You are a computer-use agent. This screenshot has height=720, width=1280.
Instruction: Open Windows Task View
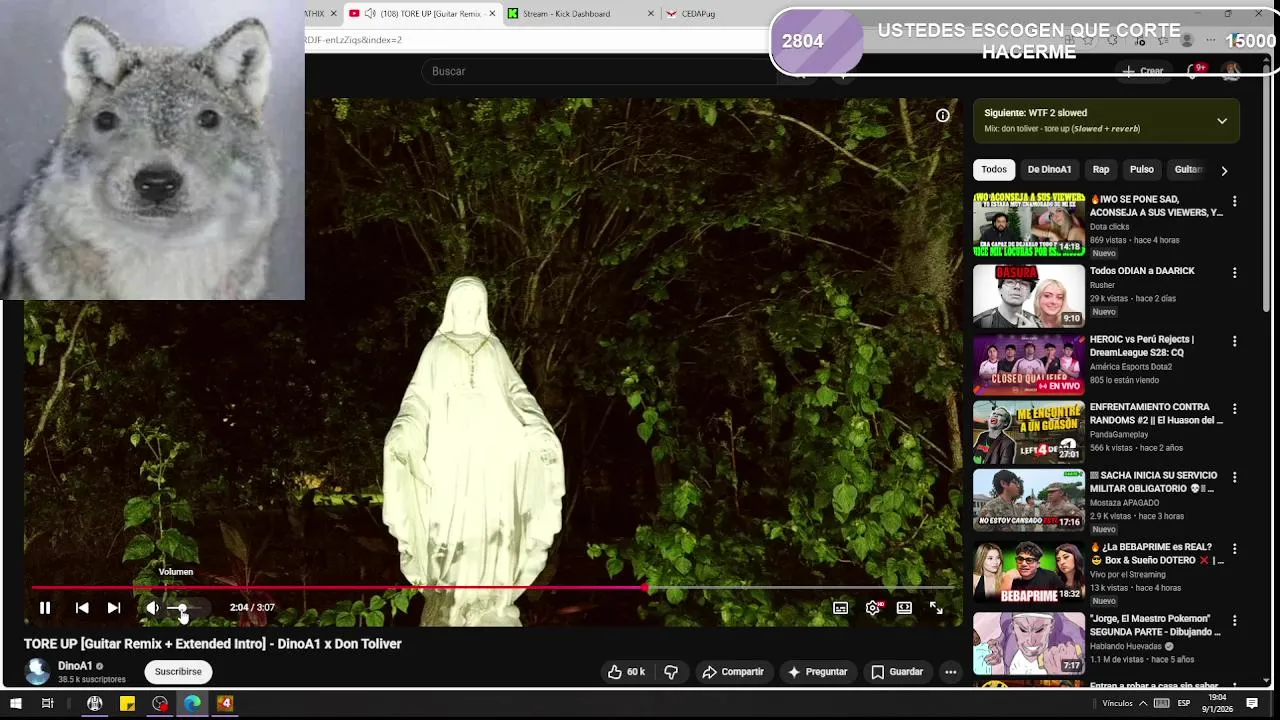(x=47, y=703)
